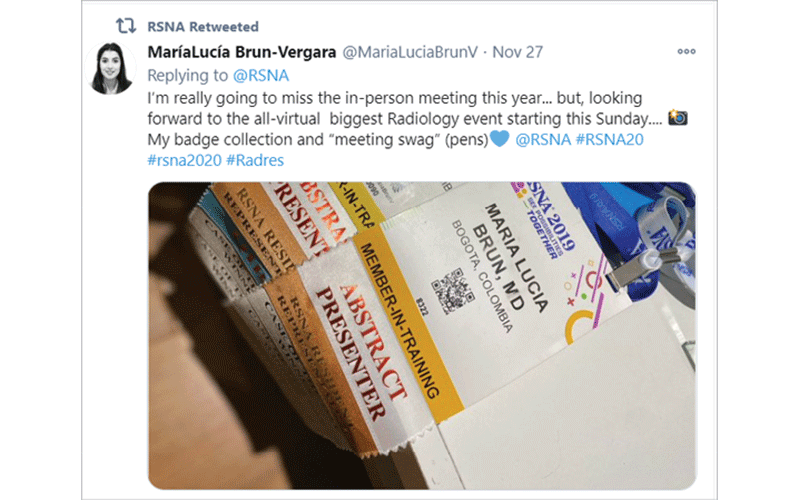The height and width of the screenshot is (500, 800).
Task: Follow the @RSNA link in Replying to
Action: click(x=261, y=76)
